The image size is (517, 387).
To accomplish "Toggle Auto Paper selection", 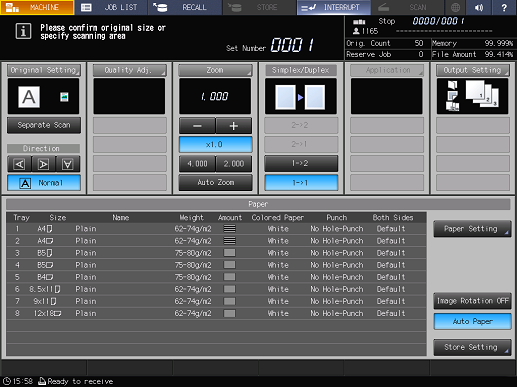I will (472, 321).
